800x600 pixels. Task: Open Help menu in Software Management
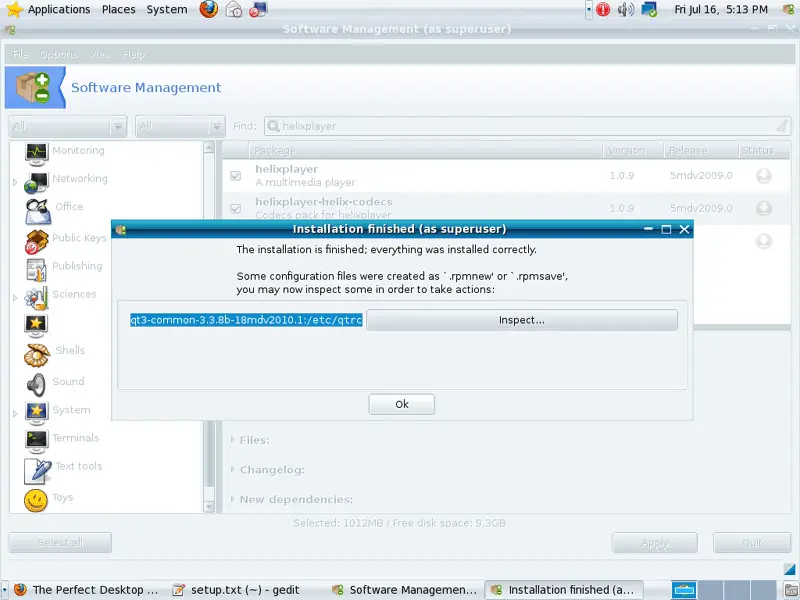[x=133, y=54]
